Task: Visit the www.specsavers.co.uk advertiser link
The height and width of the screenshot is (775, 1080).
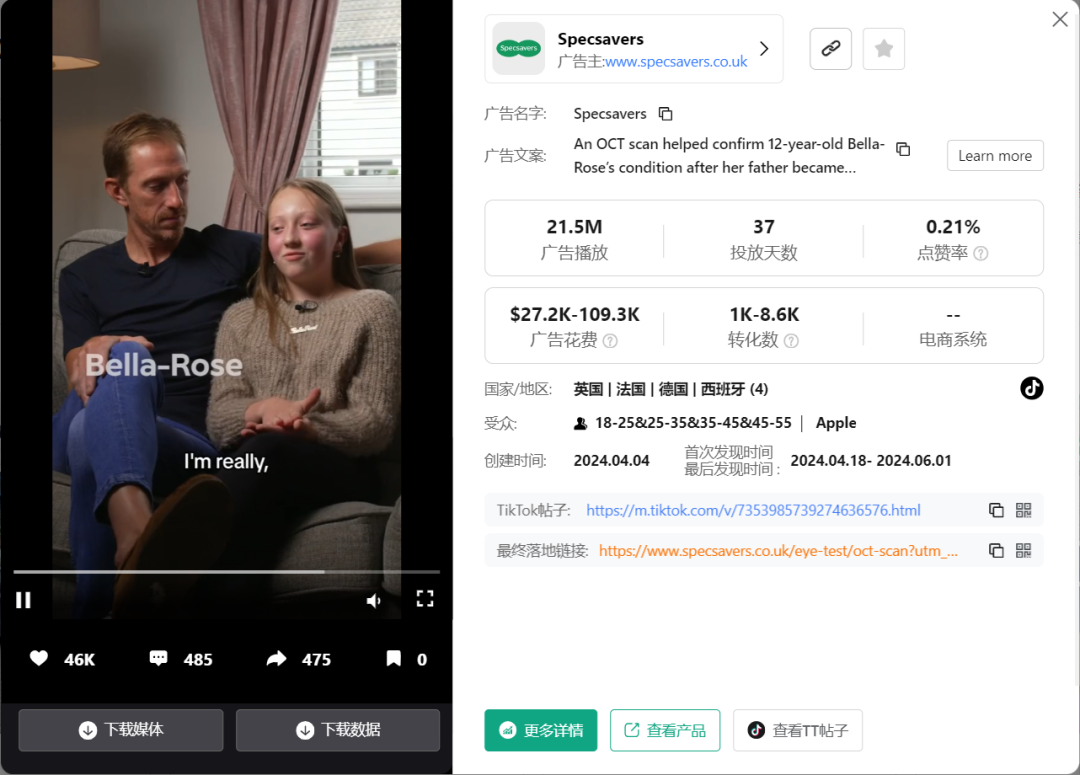Action: 676,61
